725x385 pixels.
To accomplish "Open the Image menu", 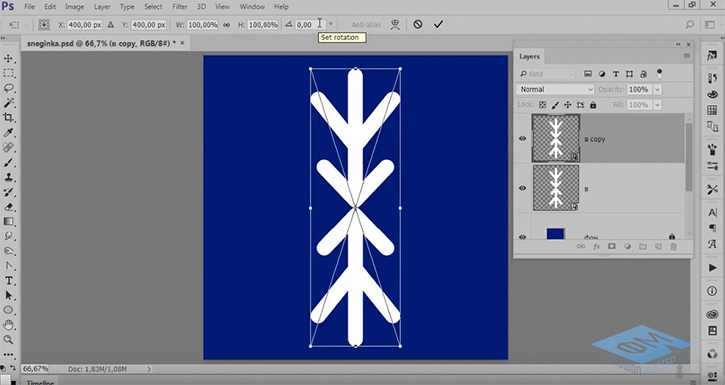I will (x=74, y=7).
